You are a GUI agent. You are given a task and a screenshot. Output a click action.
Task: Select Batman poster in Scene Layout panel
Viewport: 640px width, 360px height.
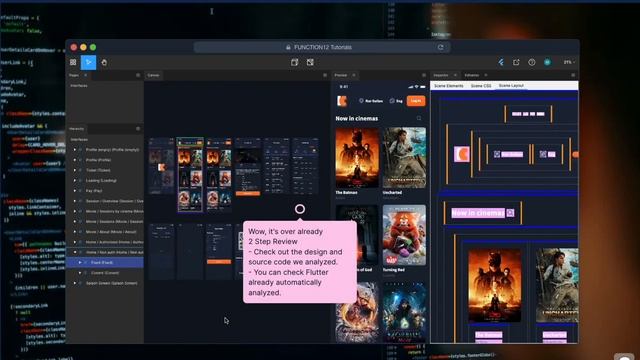point(494,285)
